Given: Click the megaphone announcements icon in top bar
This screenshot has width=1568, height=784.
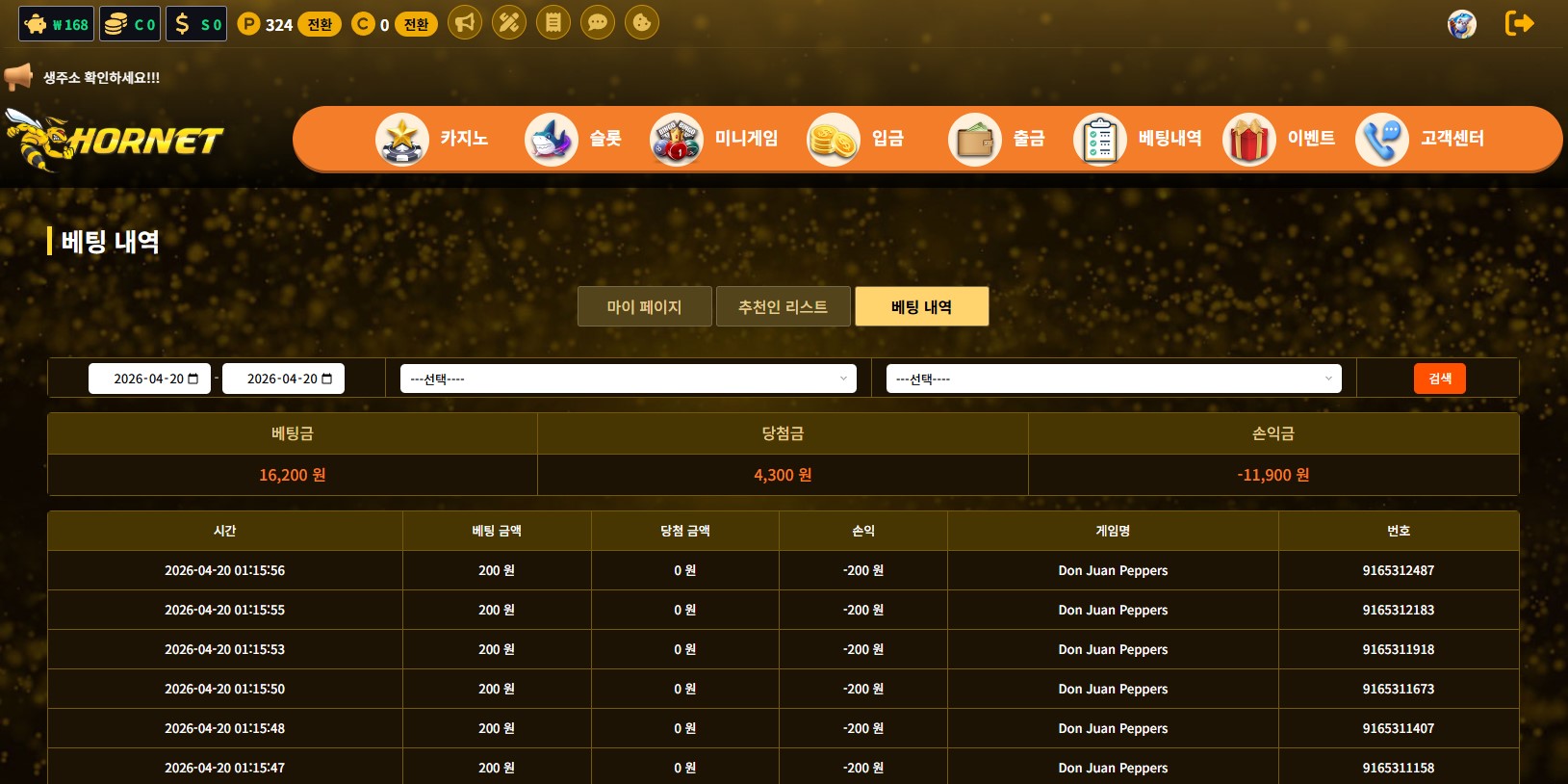Looking at the screenshot, I should [465, 22].
